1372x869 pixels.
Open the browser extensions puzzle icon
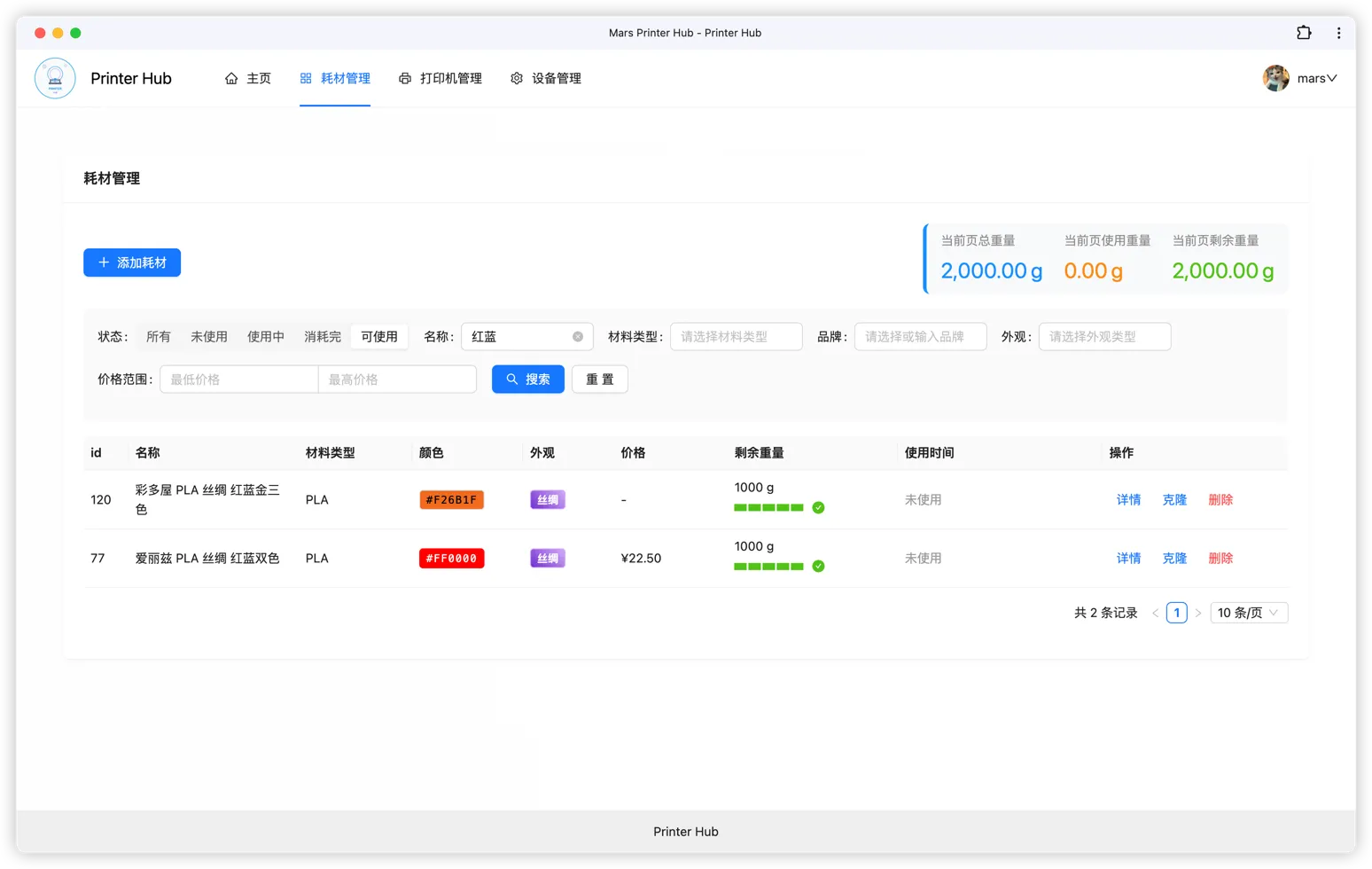1304,33
